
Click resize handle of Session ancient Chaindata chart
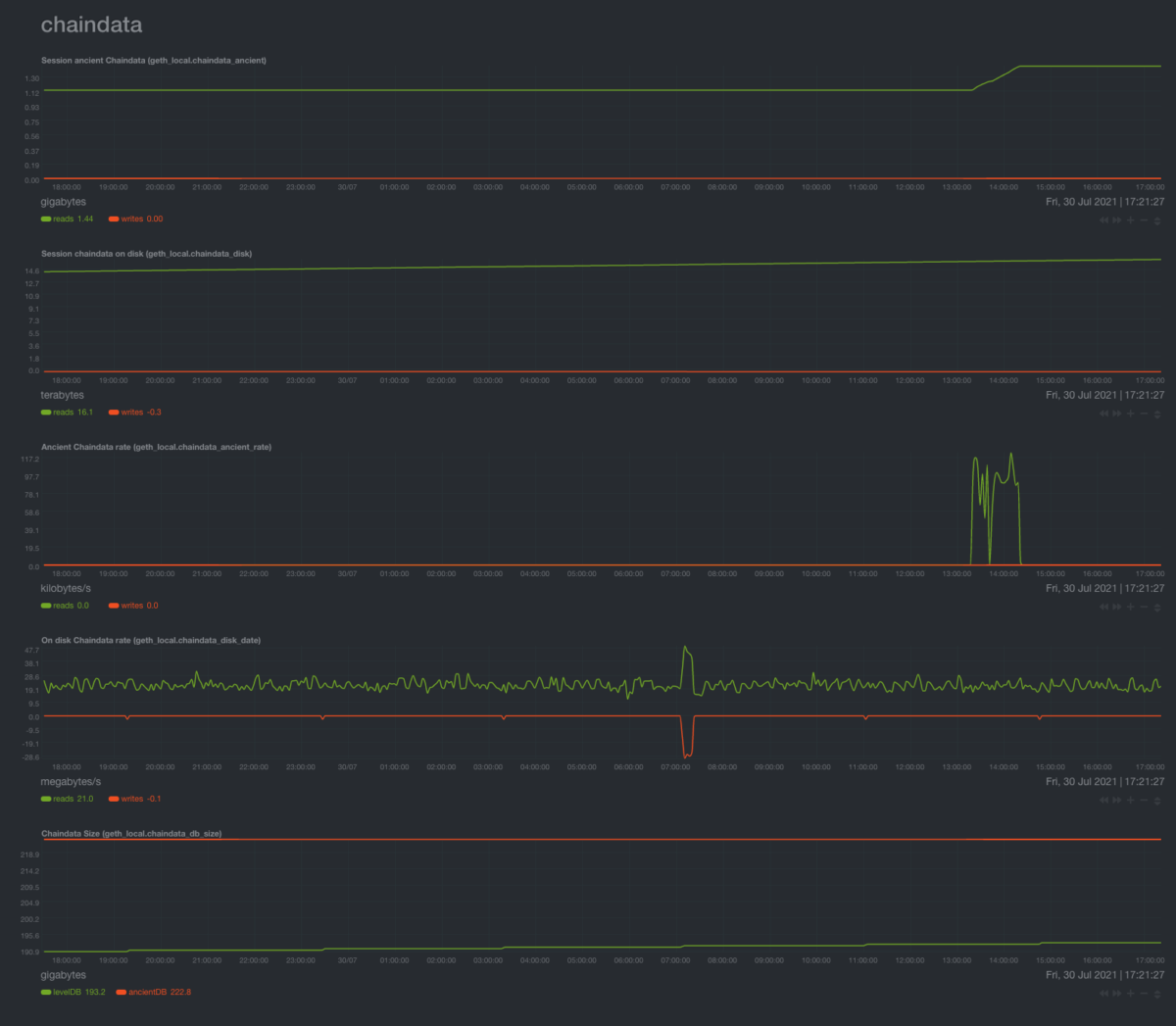[1157, 220]
